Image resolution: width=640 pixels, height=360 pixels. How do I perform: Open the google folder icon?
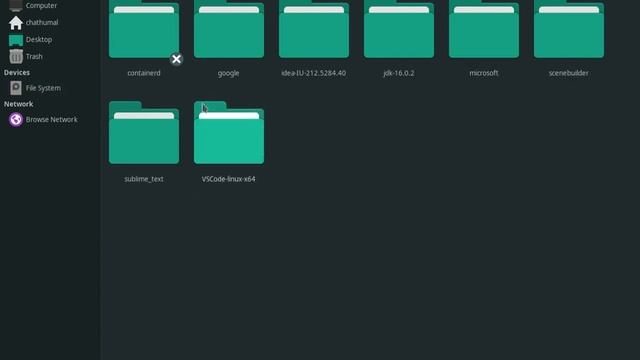click(x=229, y=29)
